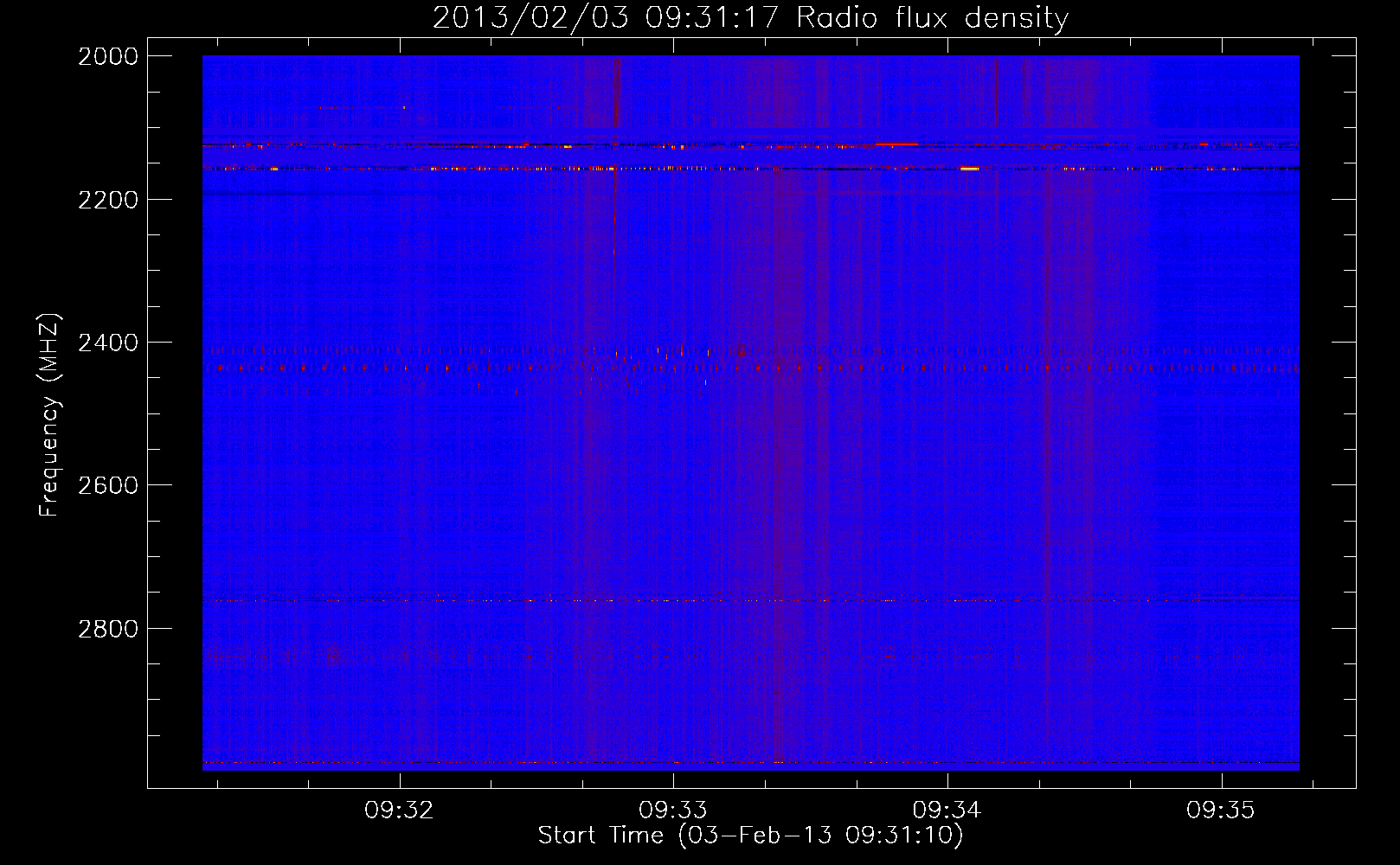Select the 2000 frequency axis label
The image size is (1400, 865).
108,56
